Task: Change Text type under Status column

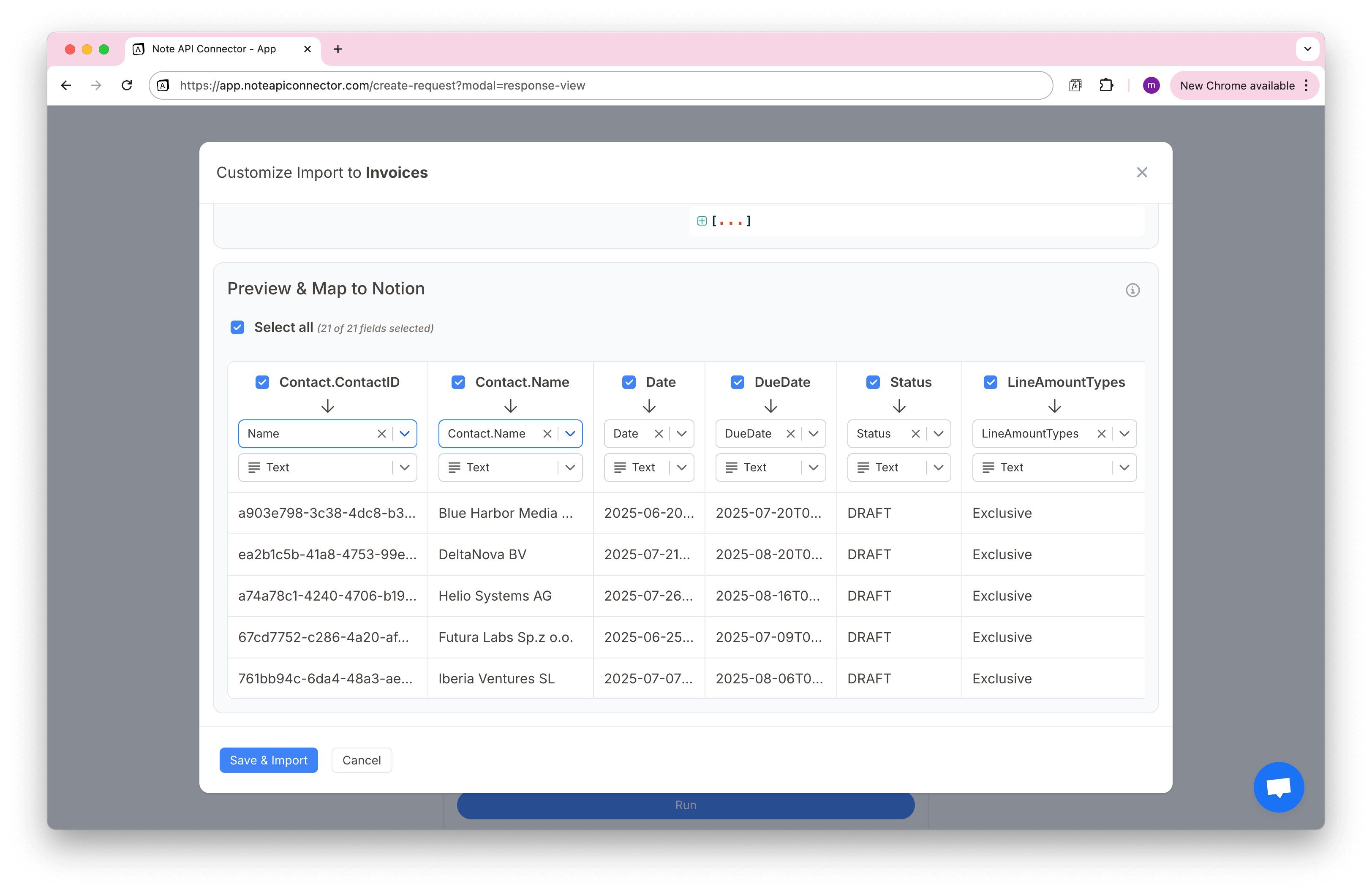Action: [899, 467]
